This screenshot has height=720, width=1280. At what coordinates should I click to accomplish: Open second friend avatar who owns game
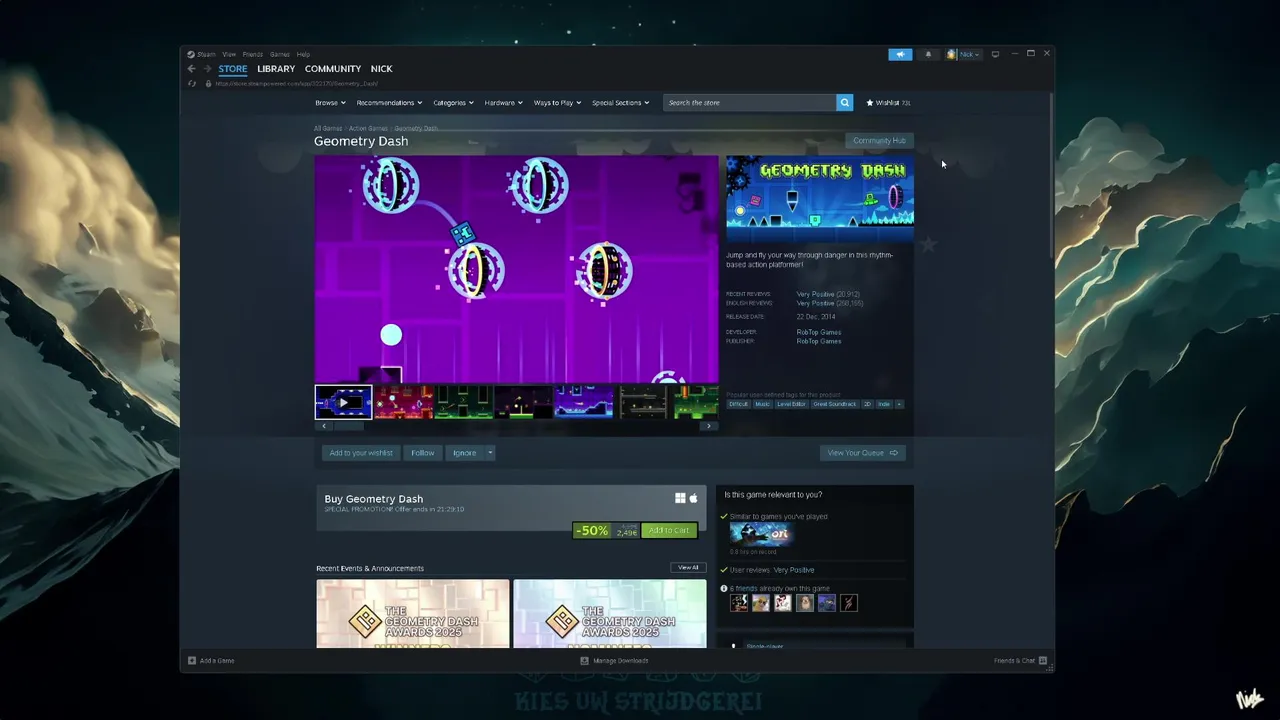pyautogui.click(x=761, y=603)
